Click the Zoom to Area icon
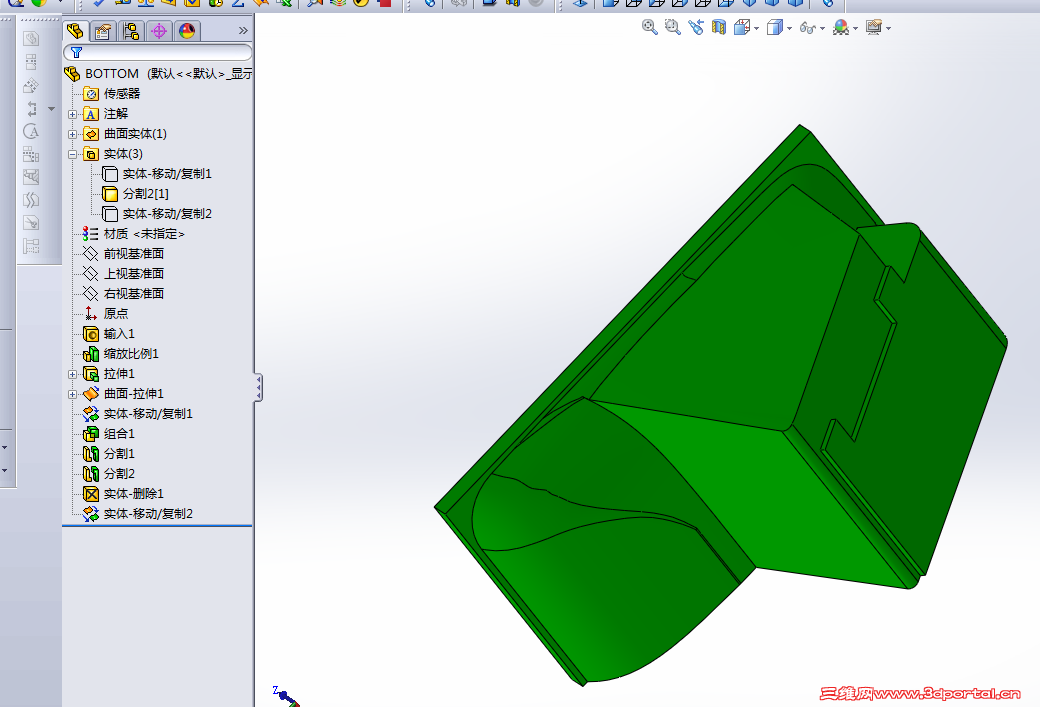The width and height of the screenshot is (1040, 707). point(673,27)
